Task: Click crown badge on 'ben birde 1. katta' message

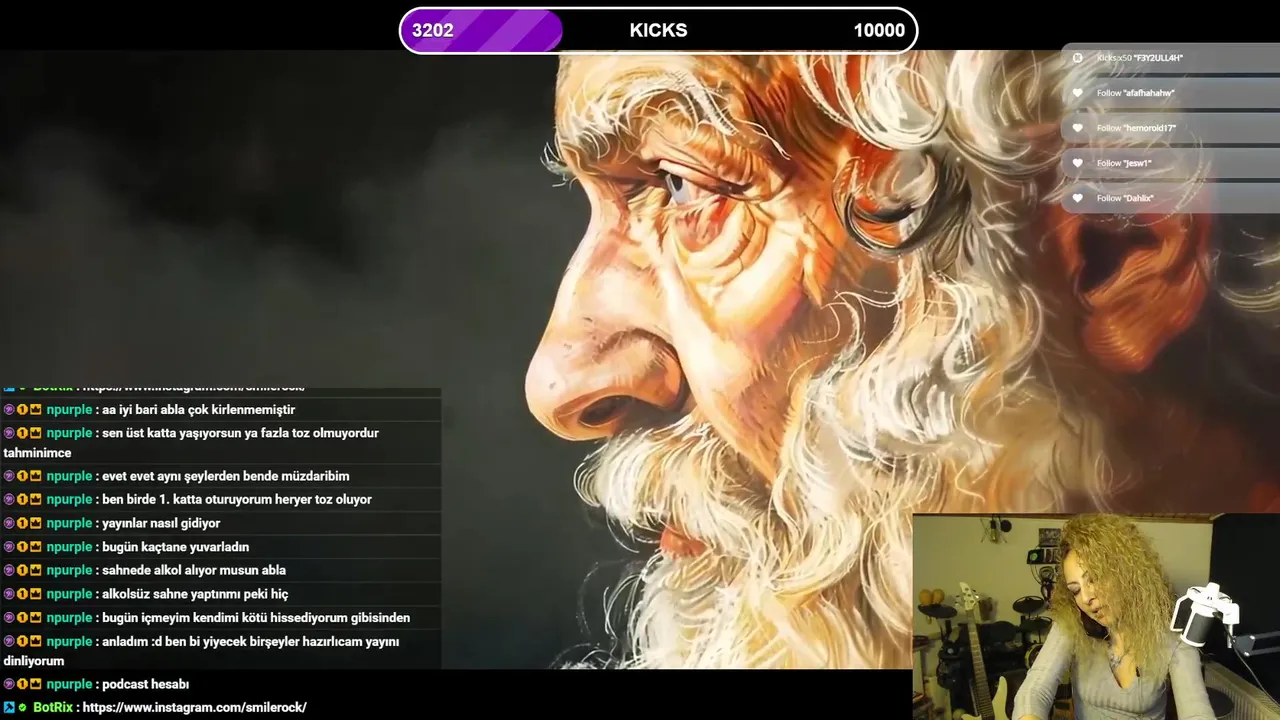Action: 35,499
